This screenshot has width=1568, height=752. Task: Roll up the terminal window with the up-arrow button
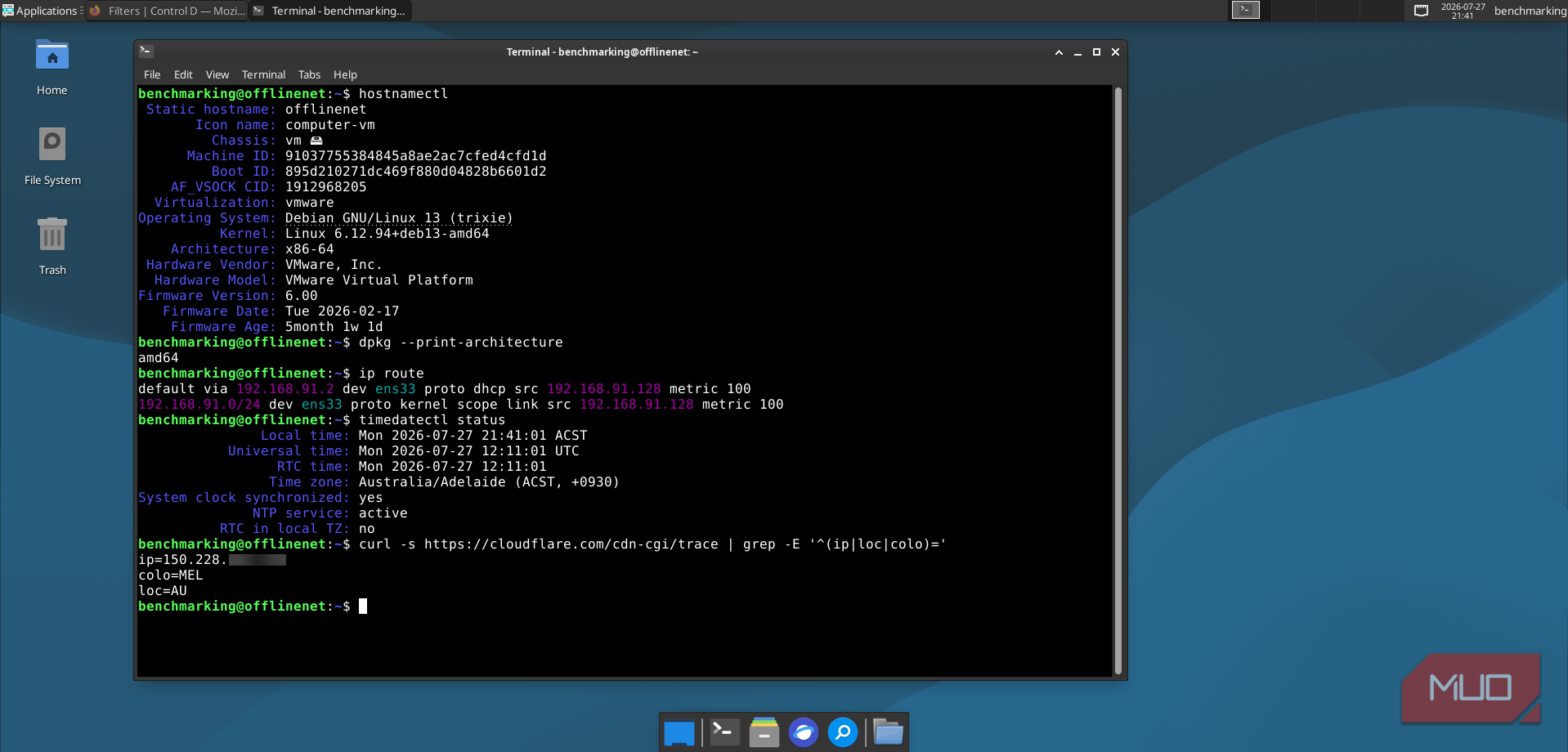pos(1059,51)
